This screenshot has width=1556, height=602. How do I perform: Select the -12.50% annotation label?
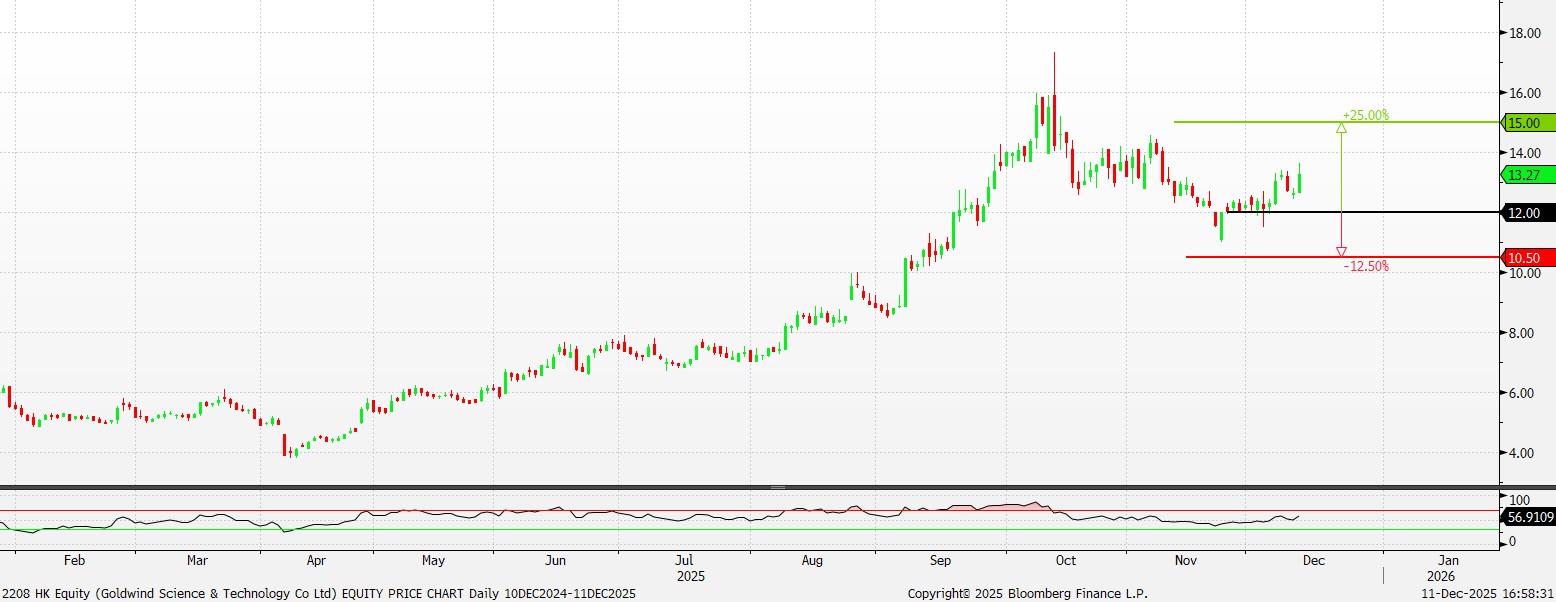click(x=1366, y=266)
